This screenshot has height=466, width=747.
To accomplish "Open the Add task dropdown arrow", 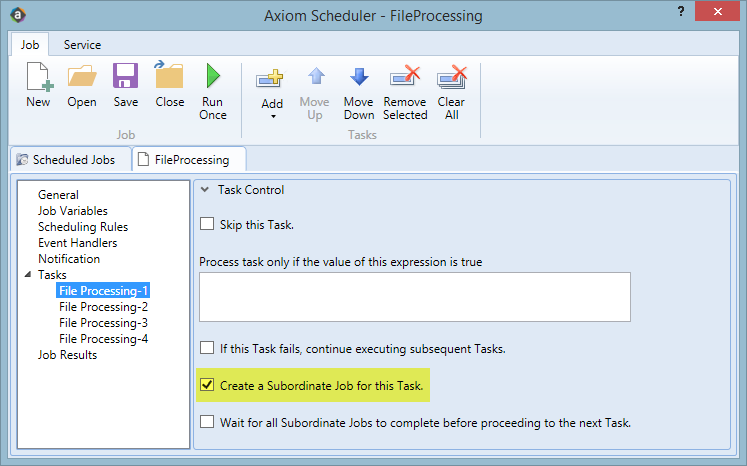I will (x=273, y=117).
